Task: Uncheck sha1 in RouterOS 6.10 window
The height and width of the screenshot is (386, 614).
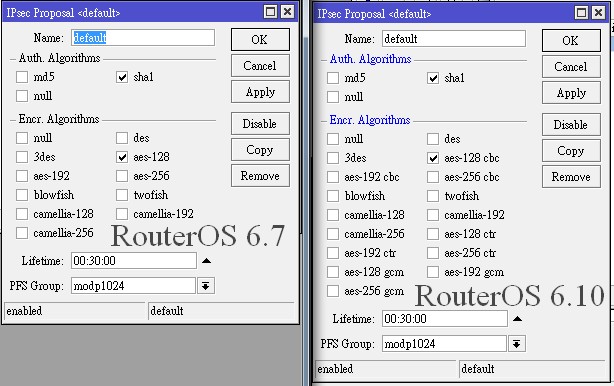Action: [433, 78]
